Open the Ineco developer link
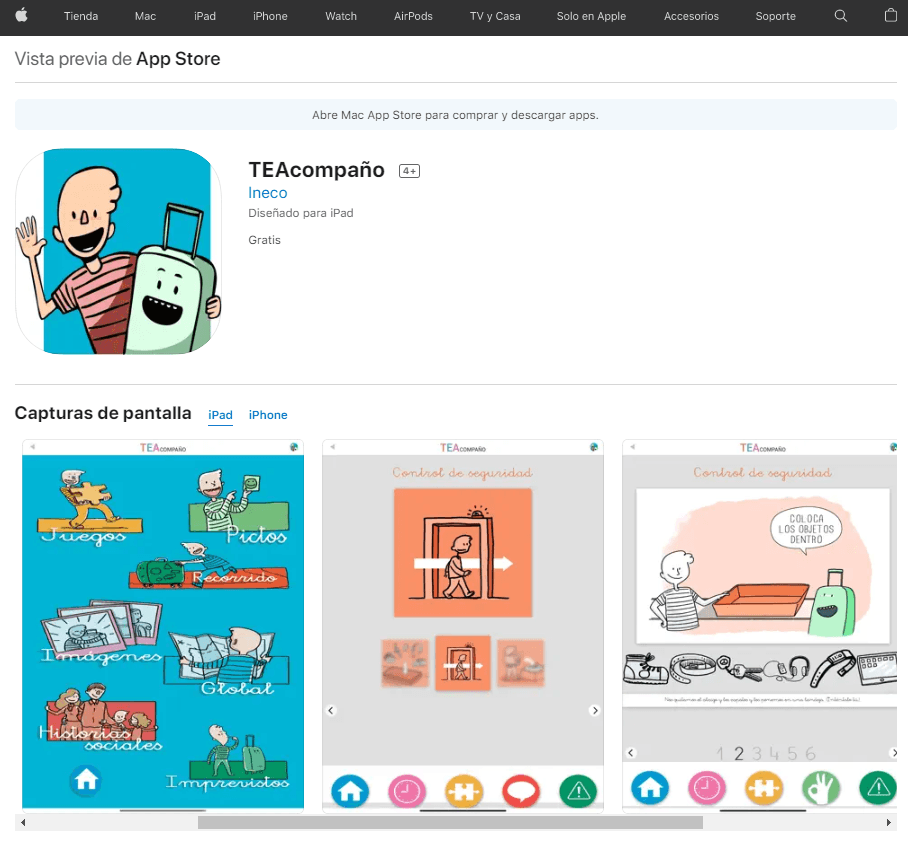This screenshot has height=858, width=908. 267,193
